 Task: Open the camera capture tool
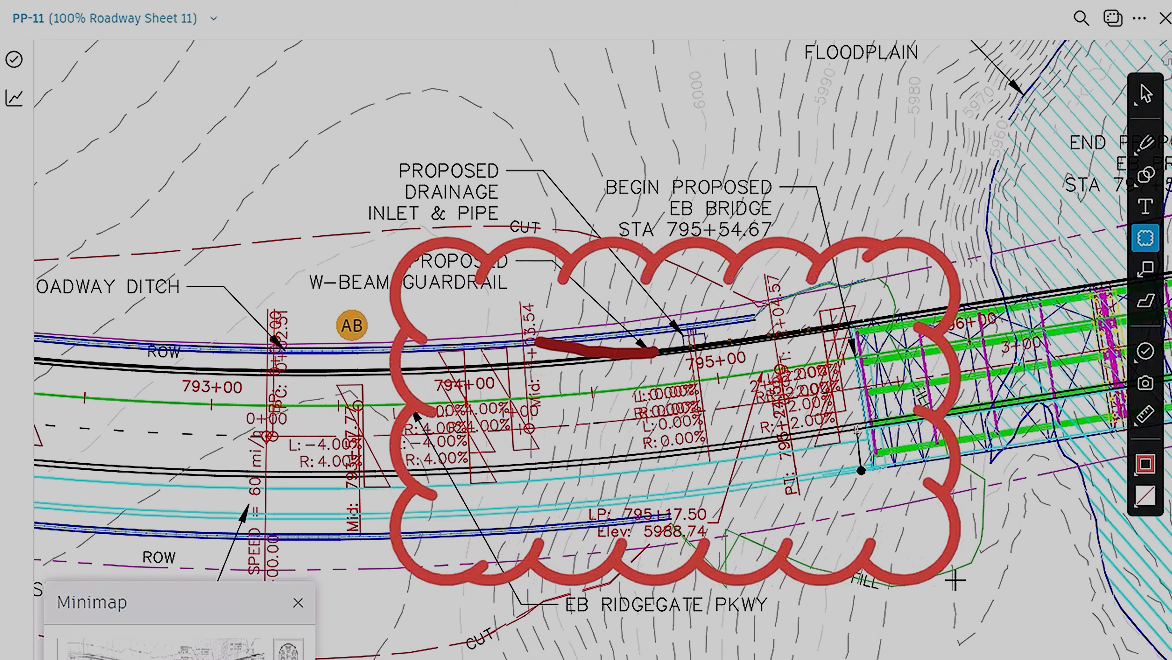pyautogui.click(x=1146, y=382)
